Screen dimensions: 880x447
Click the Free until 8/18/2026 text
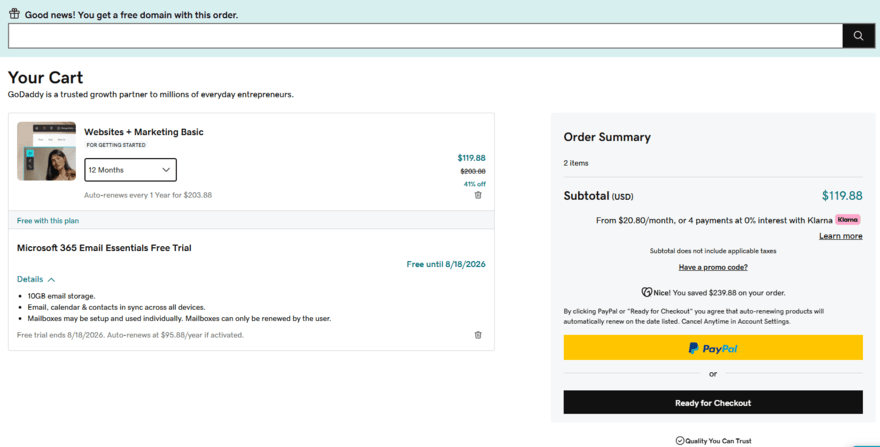pyautogui.click(x=446, y=264)
